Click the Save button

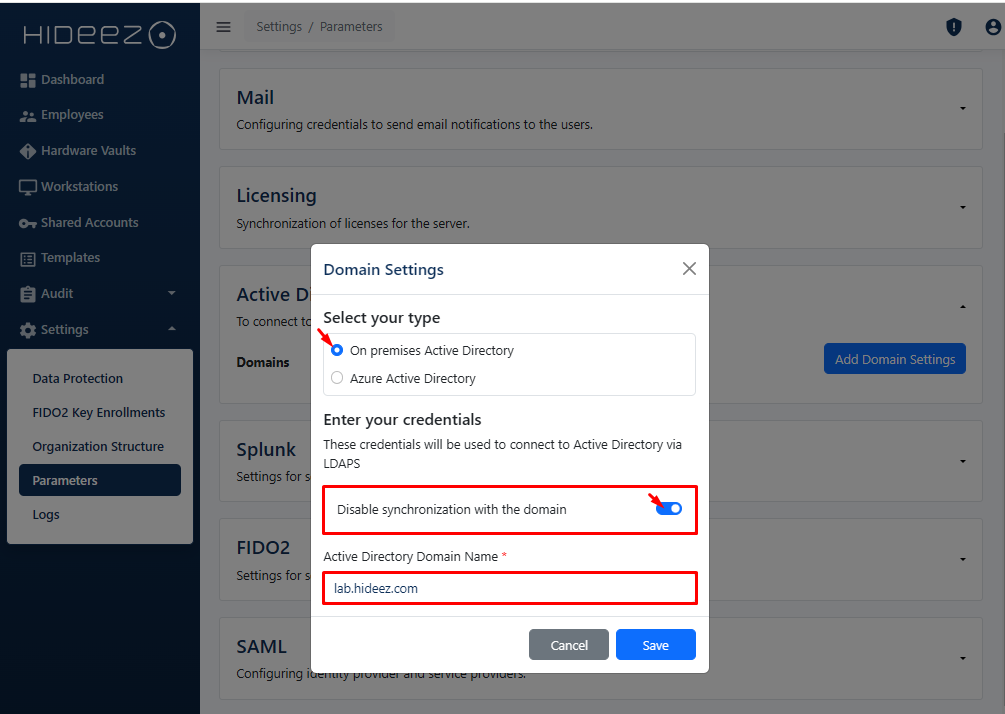655,645
